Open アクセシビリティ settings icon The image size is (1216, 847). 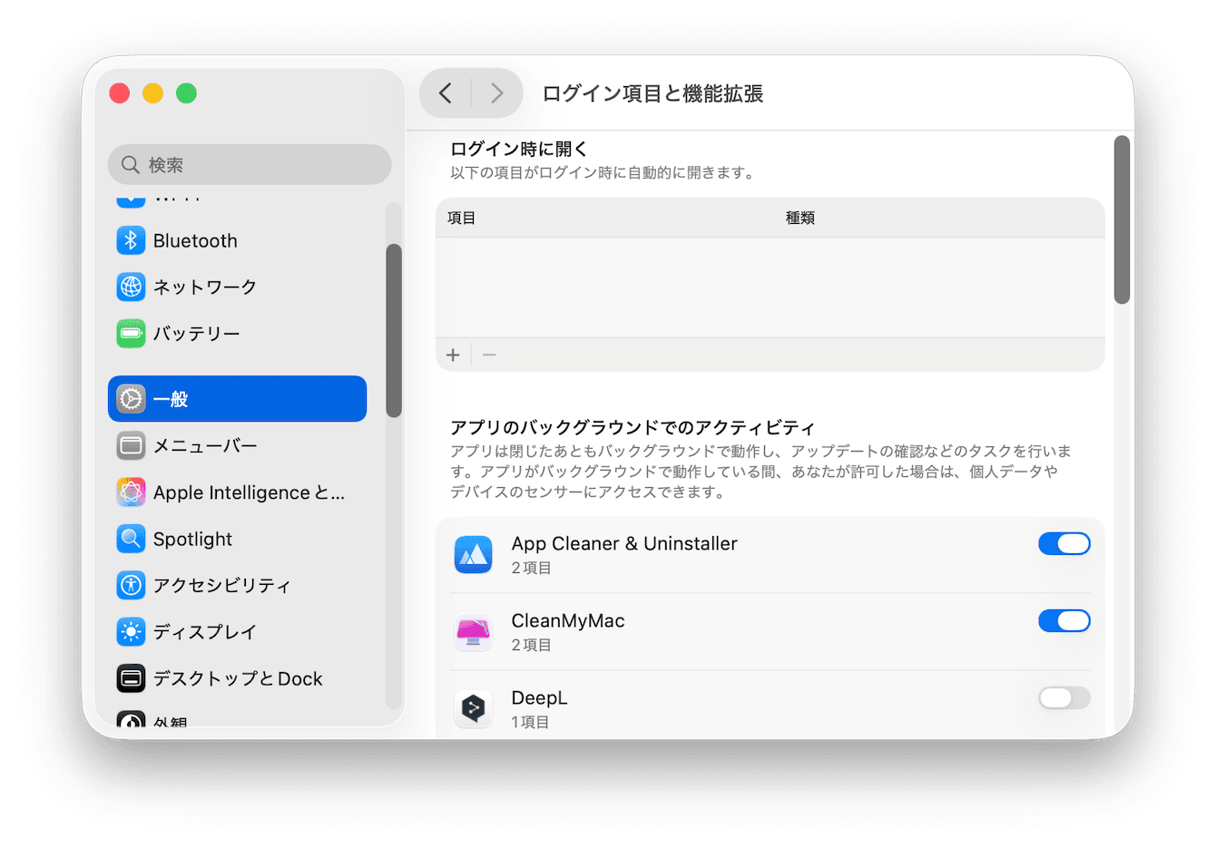point(131,585)
